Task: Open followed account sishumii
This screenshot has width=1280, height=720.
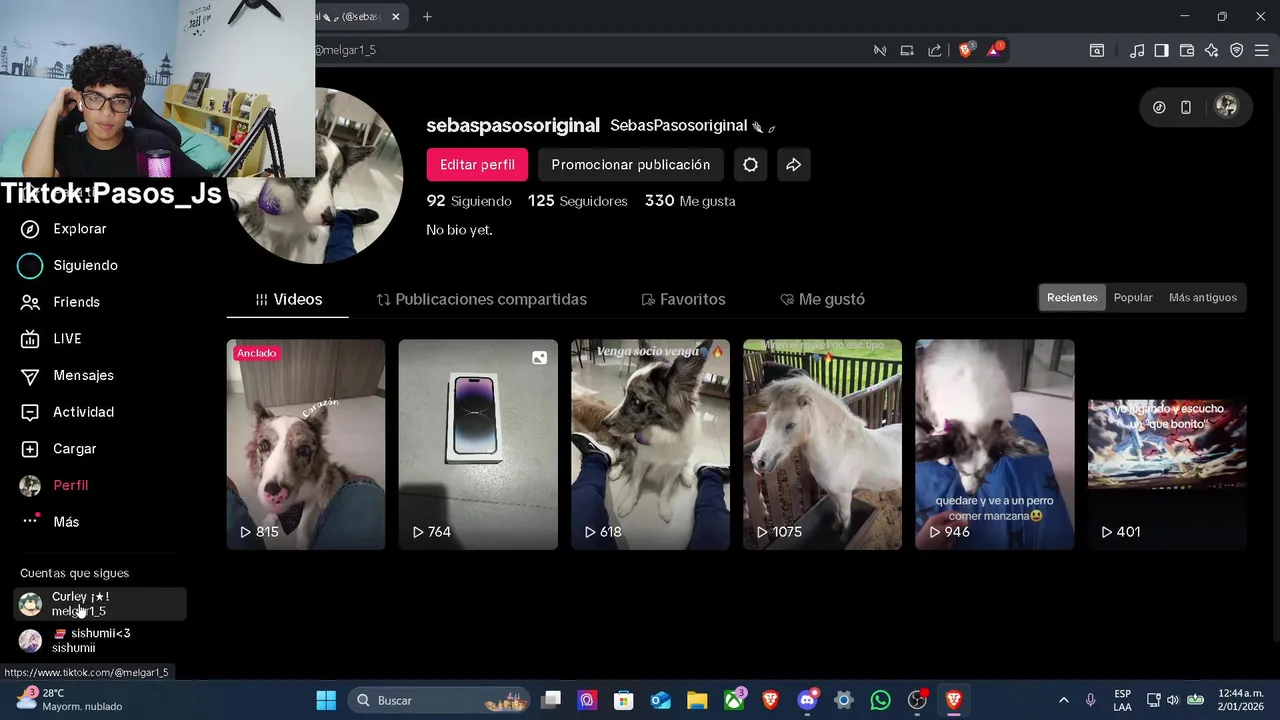Action: 100,640
